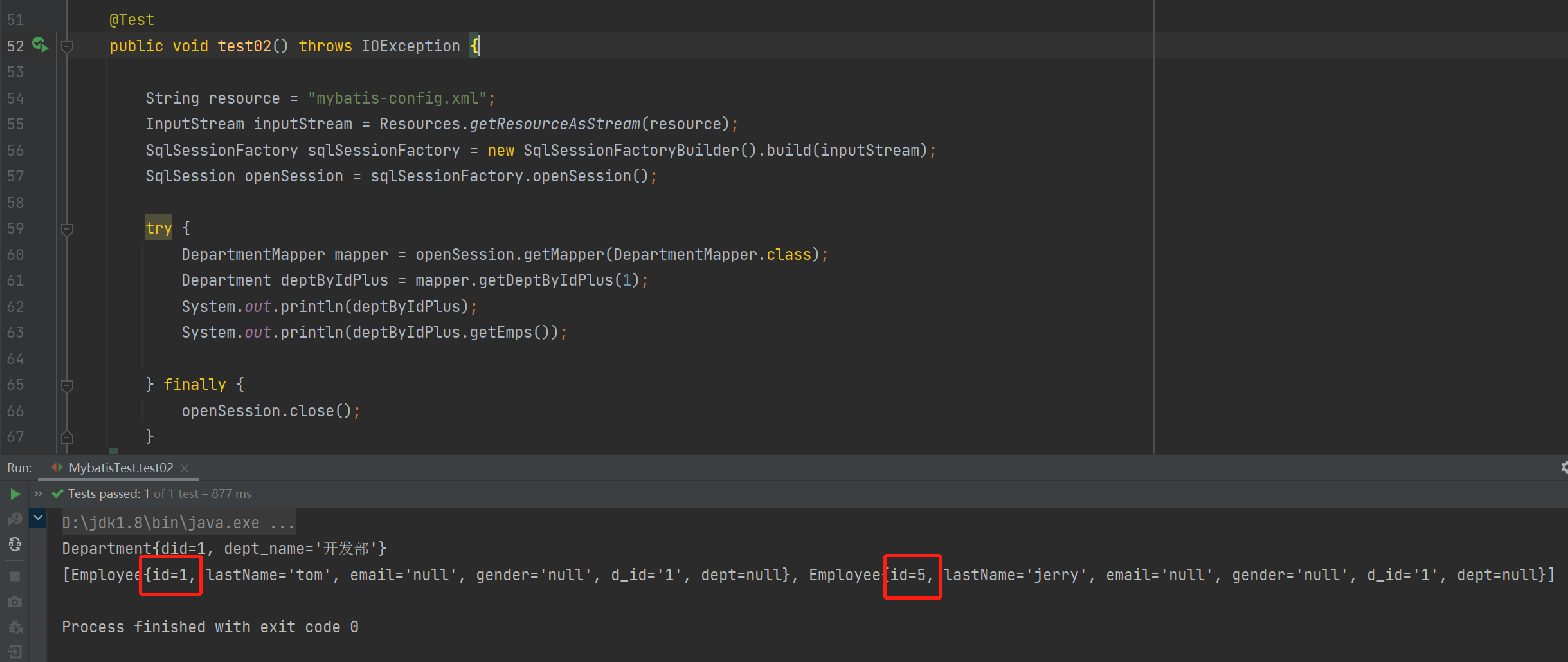Collapse the finally block fold marker
Image resolution: width=1568 pixels, height=662 pixels.
point(67,385)
